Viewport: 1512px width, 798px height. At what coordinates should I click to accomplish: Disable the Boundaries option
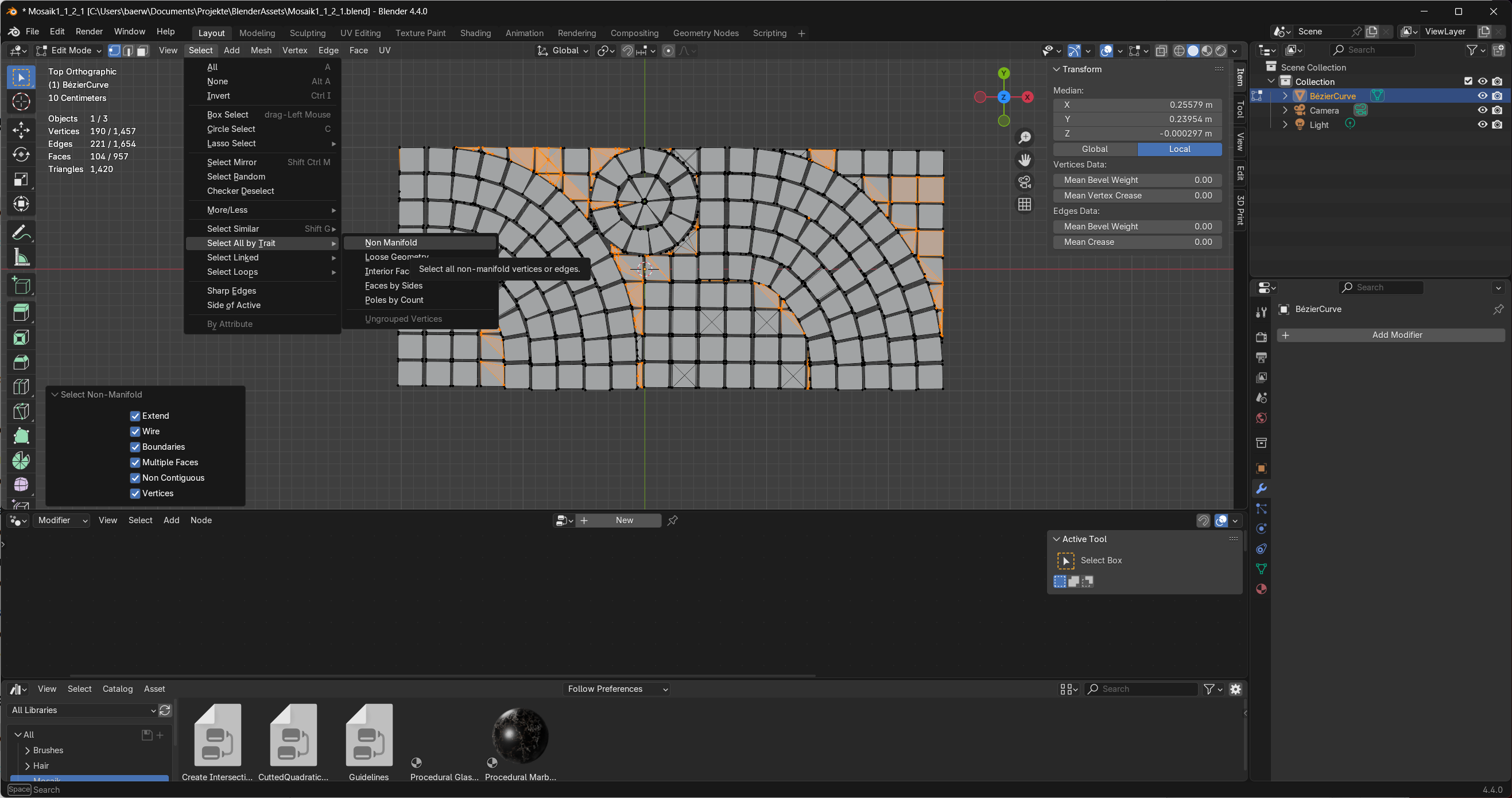(x=135, y=447)
